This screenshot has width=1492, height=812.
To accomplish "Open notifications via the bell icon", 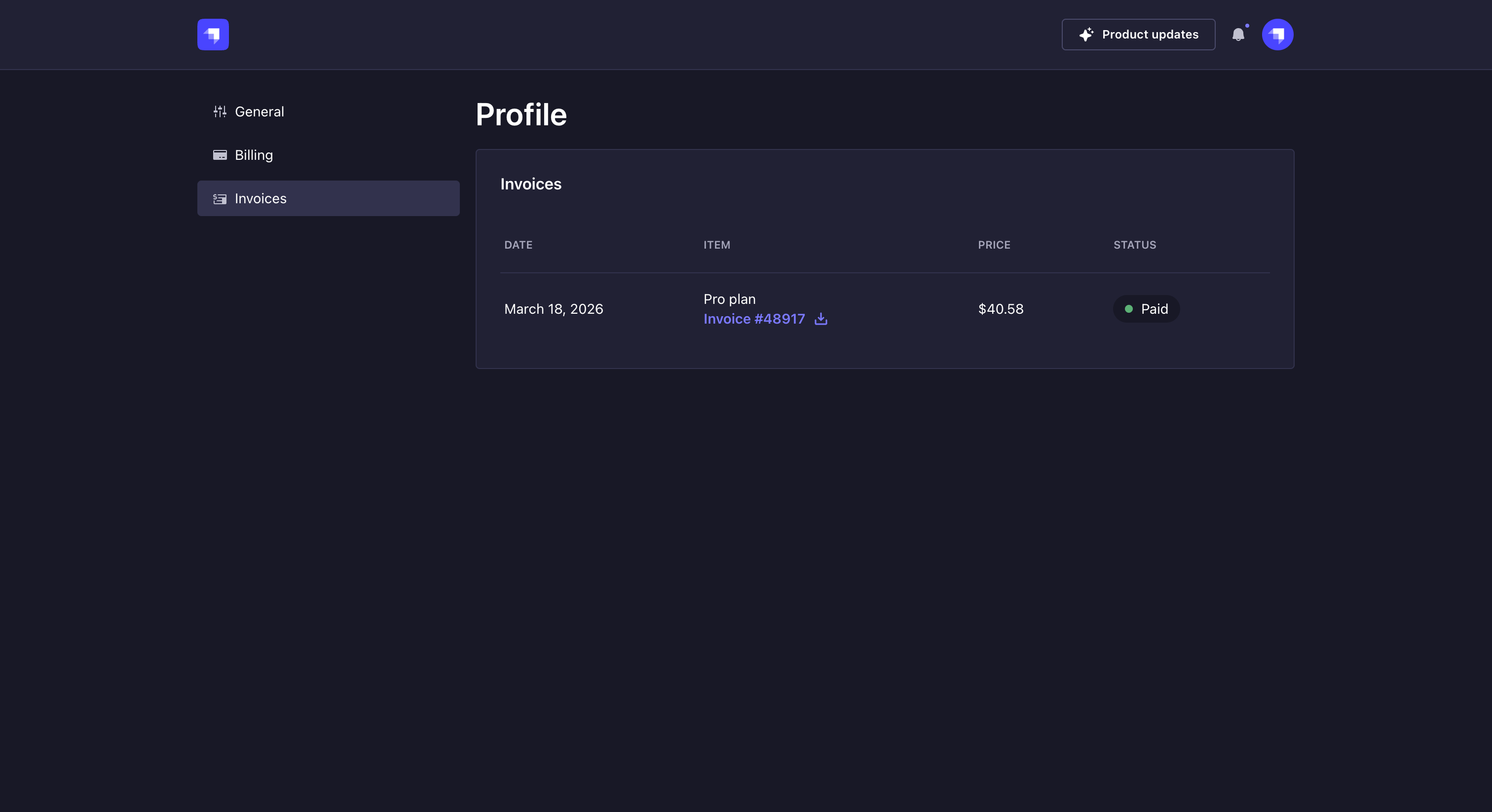I will 1239,35.
